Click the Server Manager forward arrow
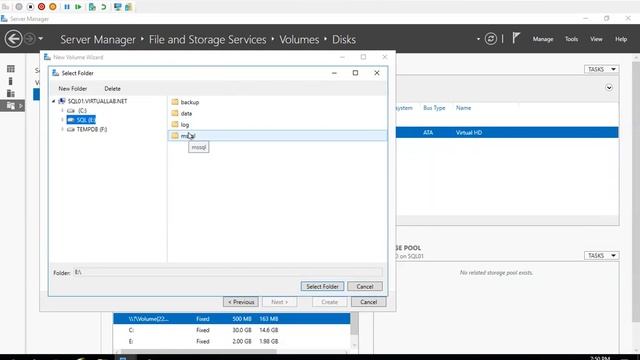Viewport: 640px width, 360px height. pyautogui.click(x=30, y=39)
